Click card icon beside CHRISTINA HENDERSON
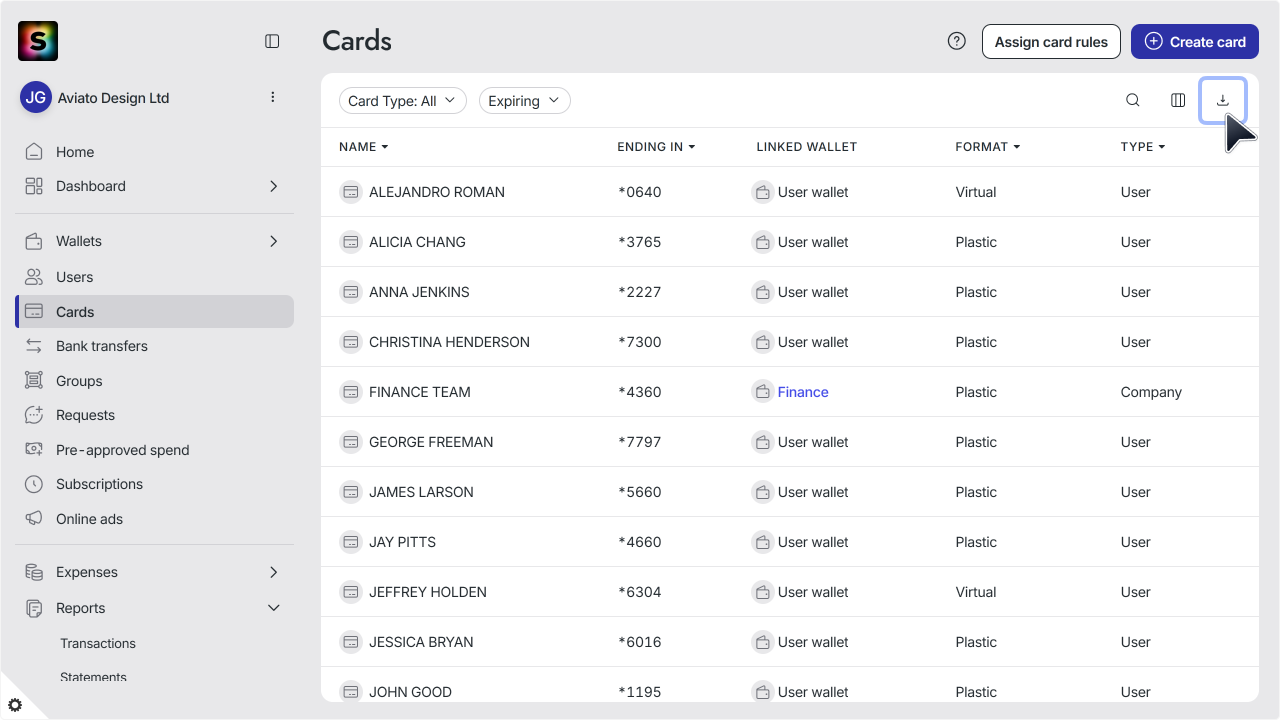This screenshot has width=1280, height=720. [x=351, y=342]
